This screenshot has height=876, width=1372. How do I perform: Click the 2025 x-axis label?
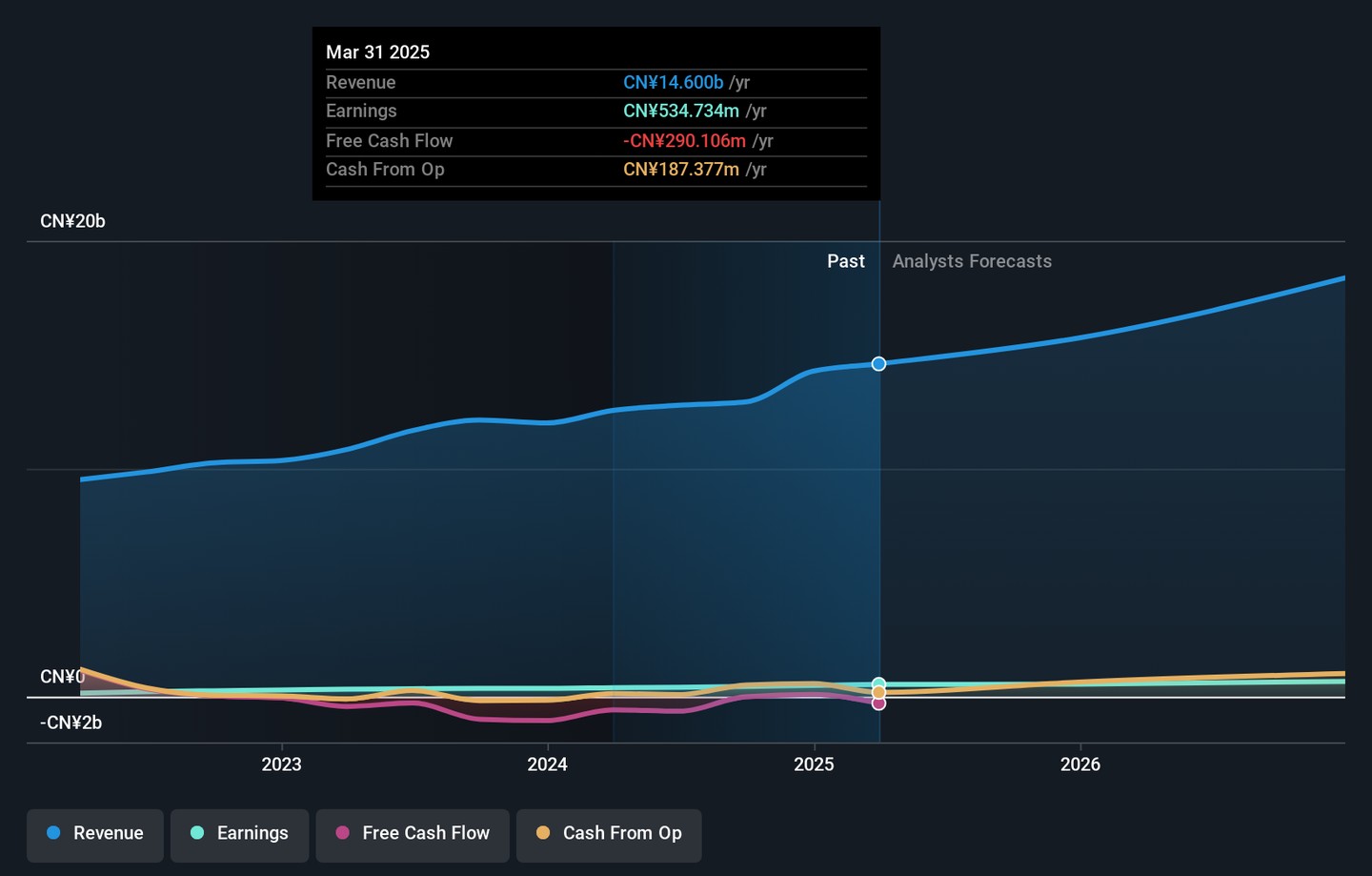pos(814,764)
